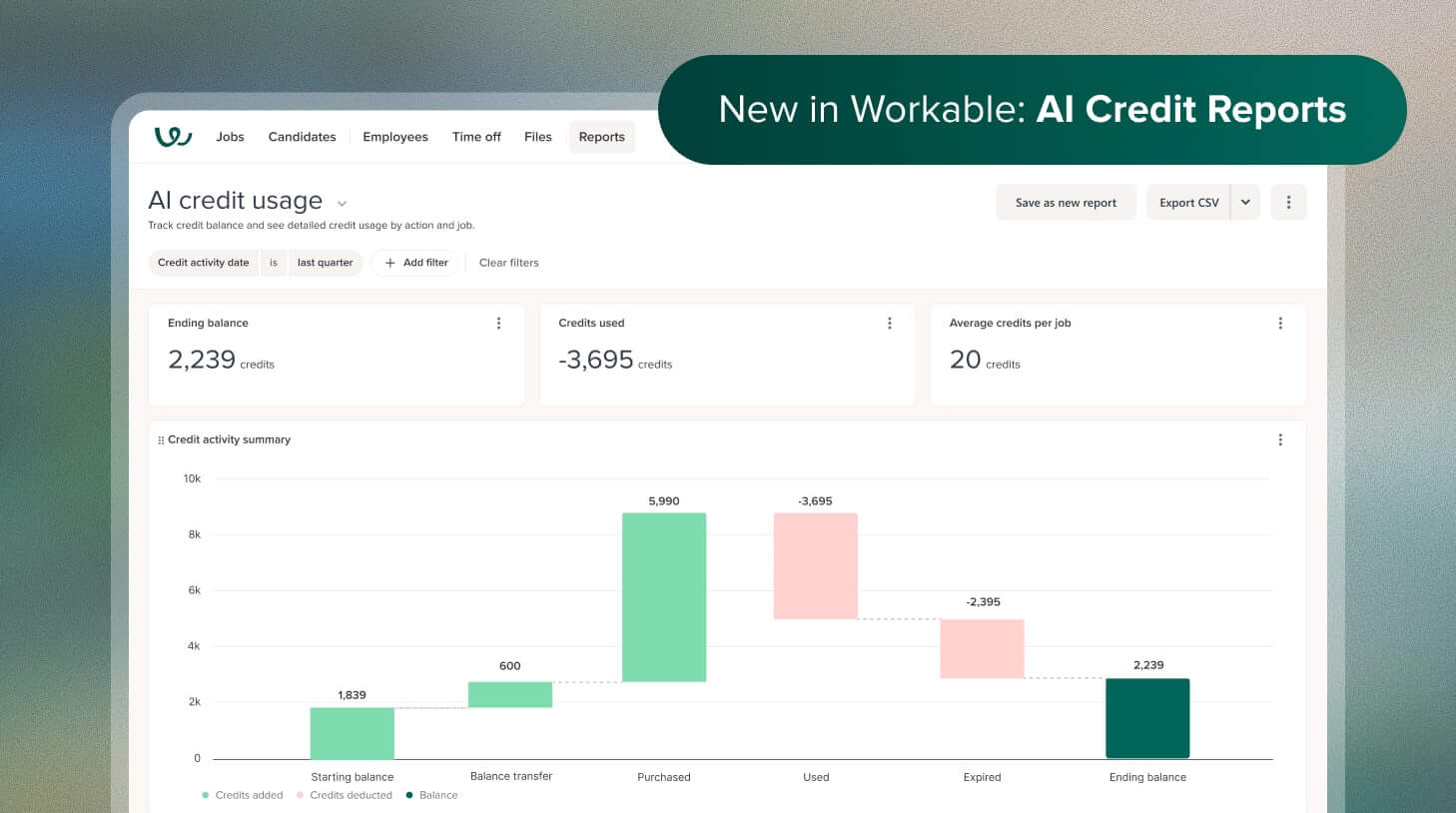
Task: Change the 'last quarter' filter value
Action: (x=326, y=263)
